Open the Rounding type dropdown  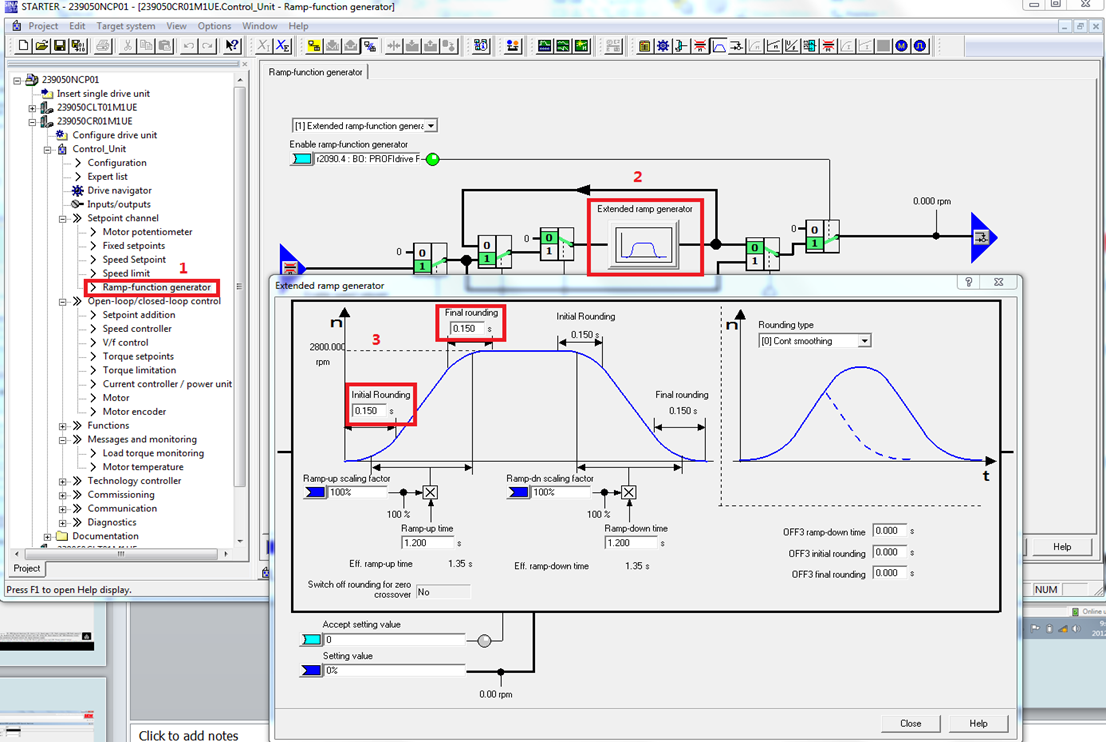[864, 341]
